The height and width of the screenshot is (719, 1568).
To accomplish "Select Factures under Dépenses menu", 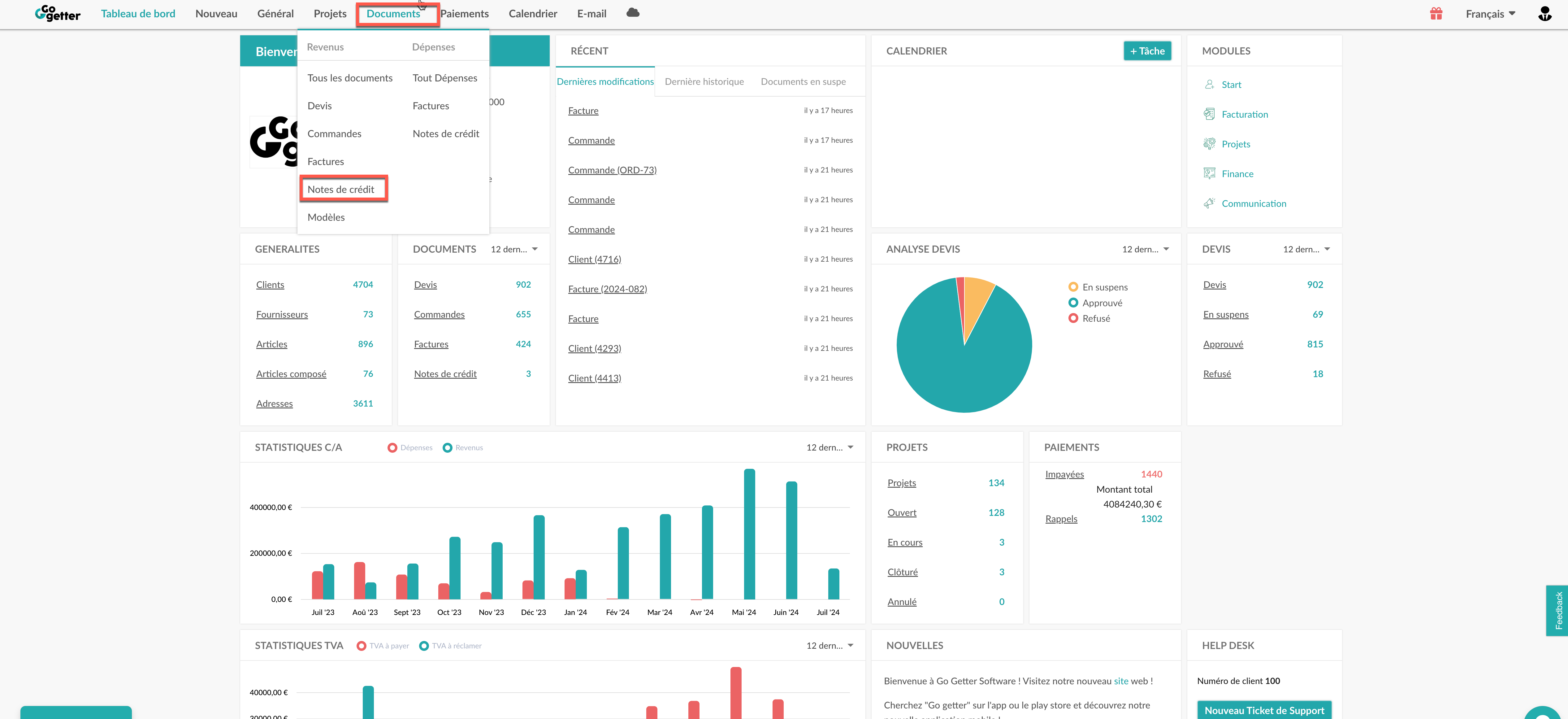I will point(431,106).
